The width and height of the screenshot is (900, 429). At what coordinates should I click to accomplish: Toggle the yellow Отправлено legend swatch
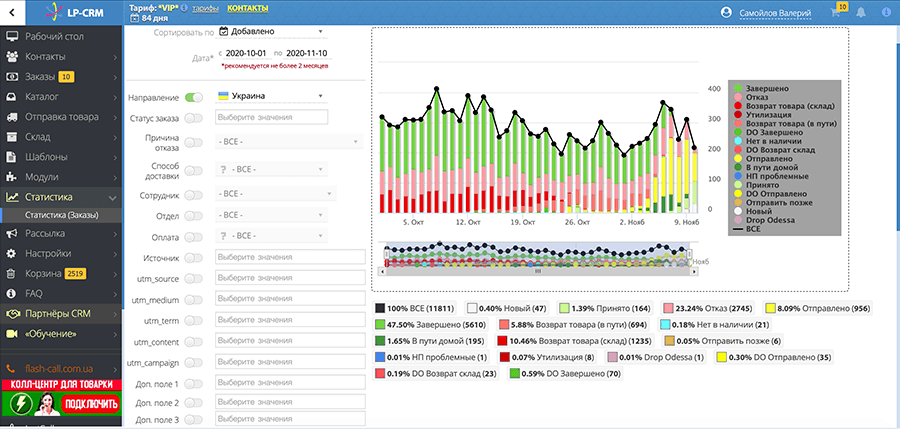pyautogui.click(x=769, y=308)
